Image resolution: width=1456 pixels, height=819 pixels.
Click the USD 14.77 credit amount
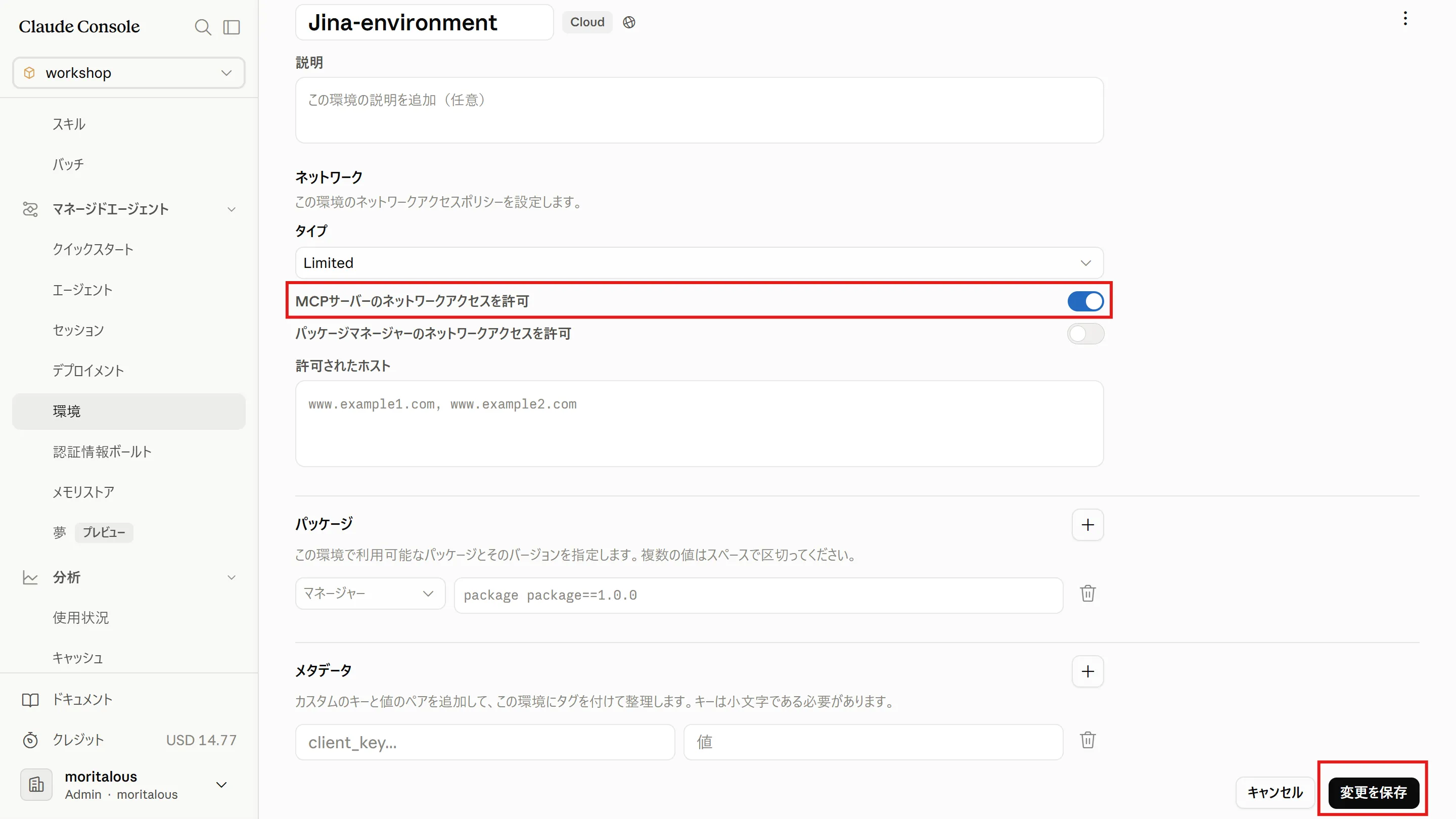pyautogui.click(x=201, y=740)
